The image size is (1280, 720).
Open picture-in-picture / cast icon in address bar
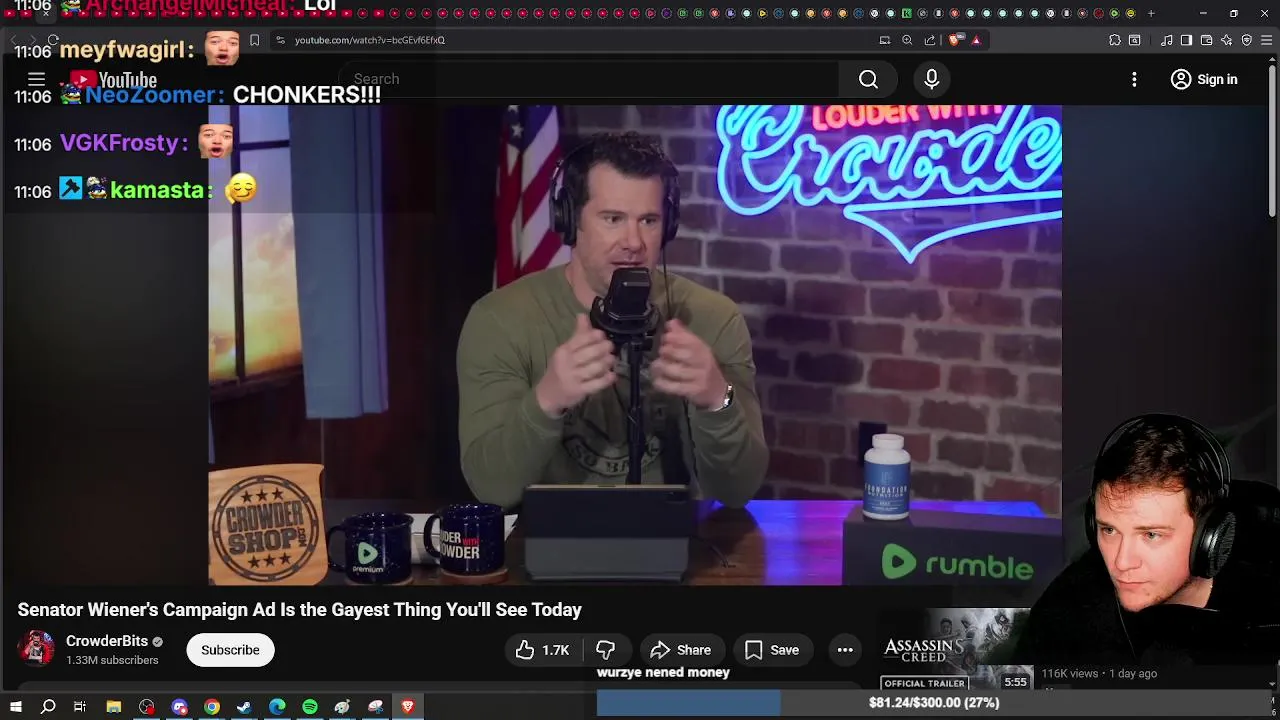point(885,40)
